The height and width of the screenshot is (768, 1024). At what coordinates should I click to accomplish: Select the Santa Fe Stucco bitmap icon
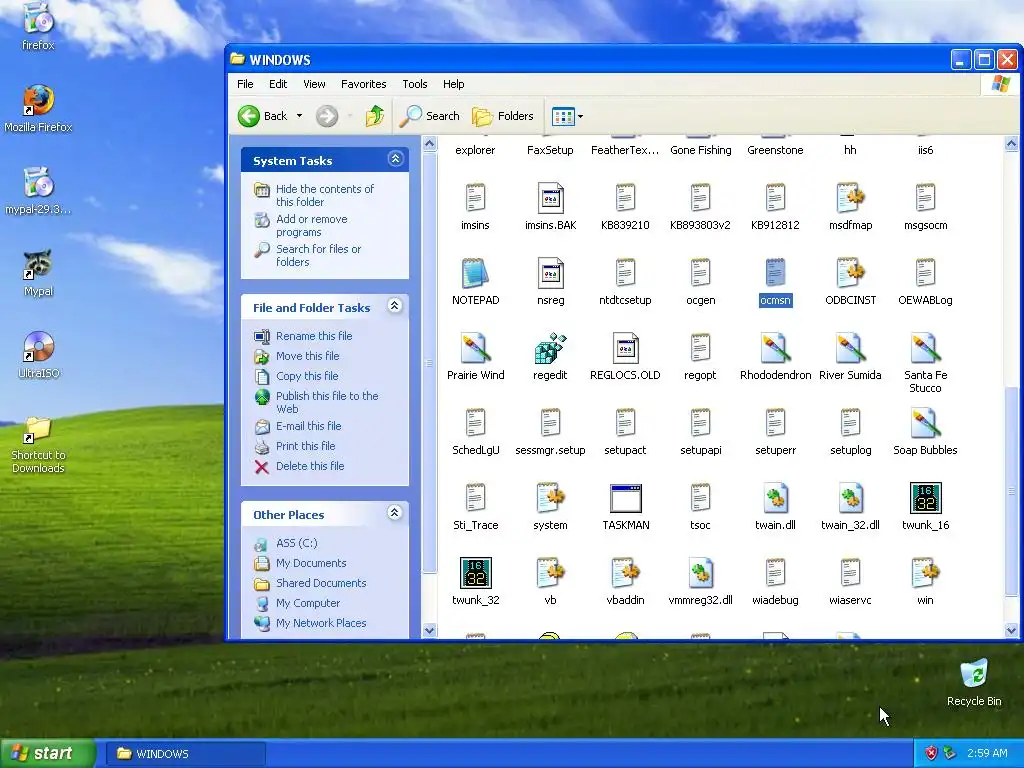[925, 348]
